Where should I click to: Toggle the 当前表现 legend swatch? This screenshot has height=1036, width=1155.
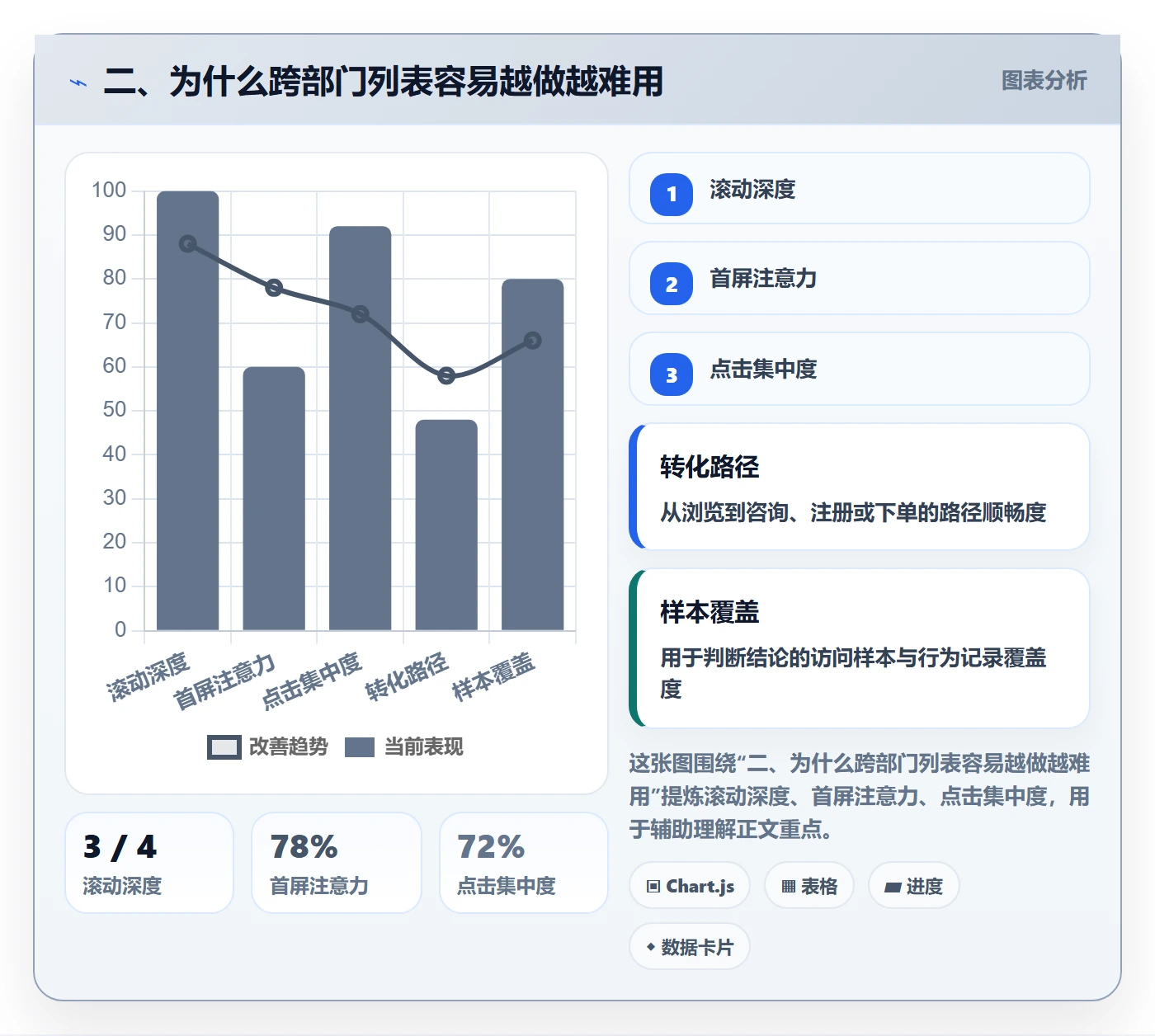(x=360, y=747)
